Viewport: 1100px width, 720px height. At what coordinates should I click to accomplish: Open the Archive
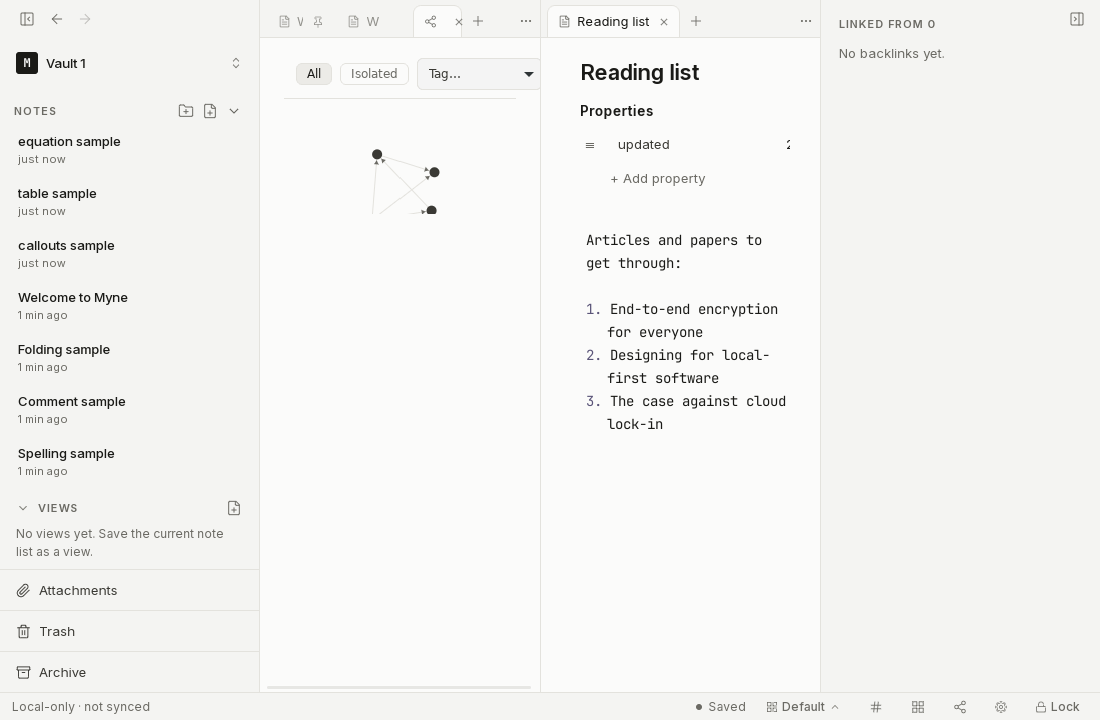[x=129, y=672]
